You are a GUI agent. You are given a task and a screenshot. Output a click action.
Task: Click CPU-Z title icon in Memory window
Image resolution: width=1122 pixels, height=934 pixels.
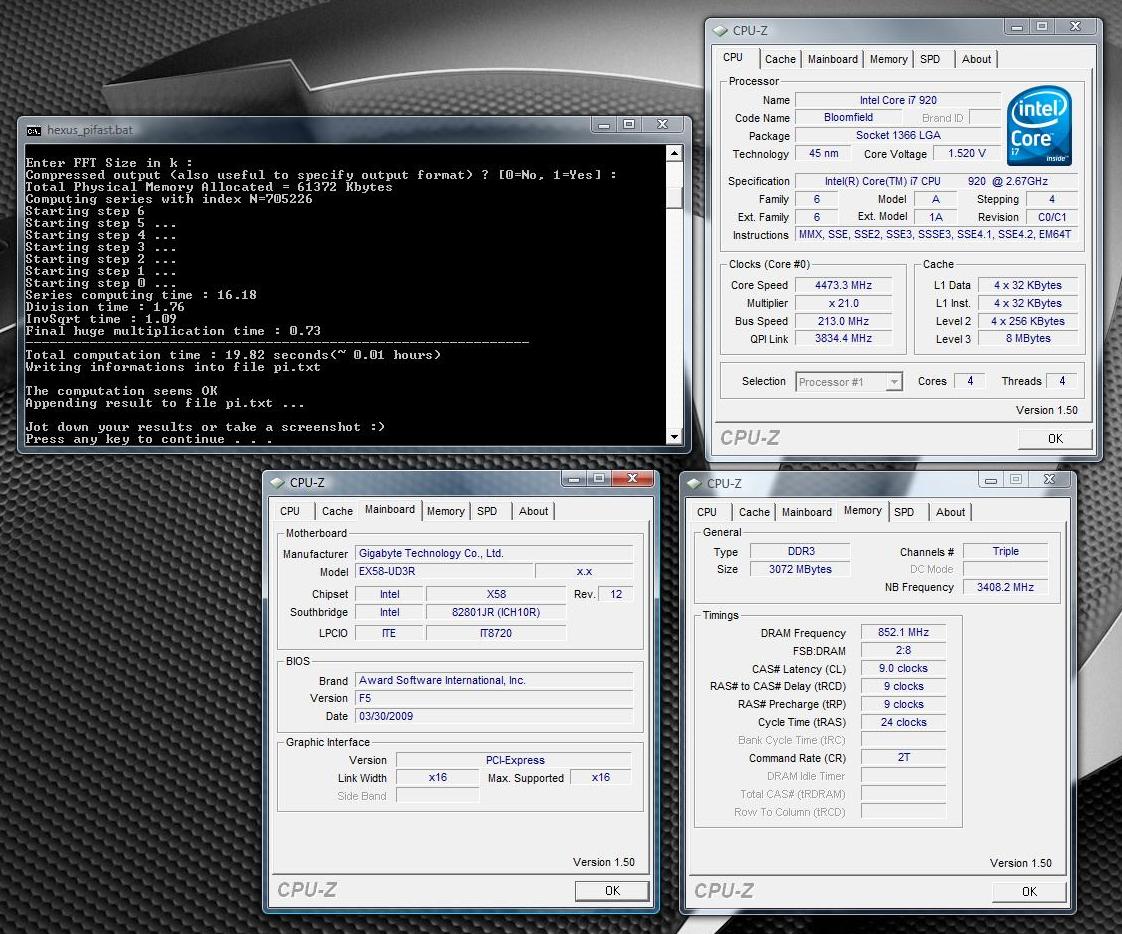694,483
